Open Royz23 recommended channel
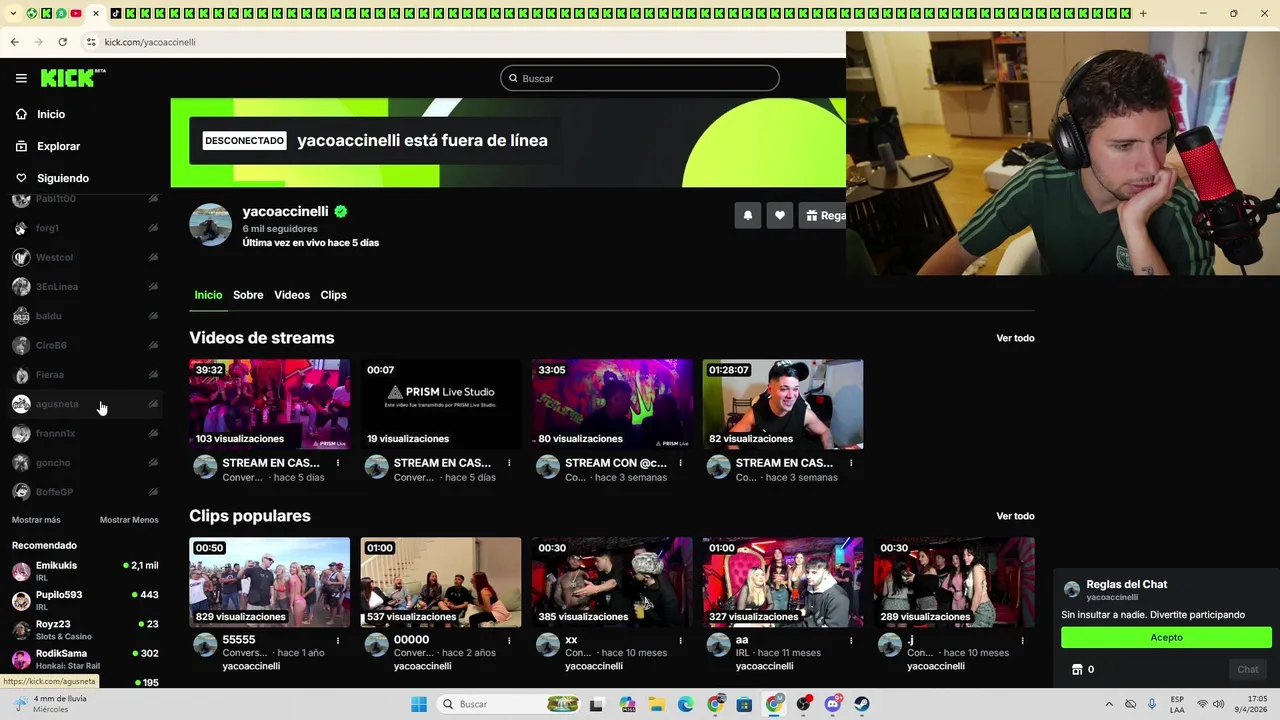1280x720 pixels. click(x=85, y=629)
